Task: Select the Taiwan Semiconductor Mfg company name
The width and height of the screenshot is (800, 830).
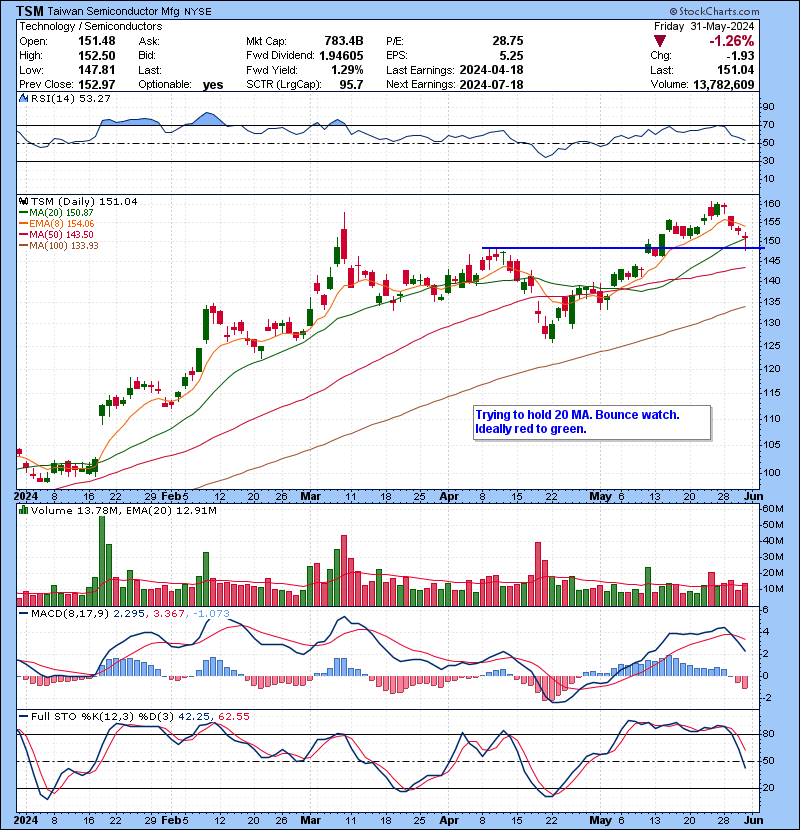Action: [114, 11]
